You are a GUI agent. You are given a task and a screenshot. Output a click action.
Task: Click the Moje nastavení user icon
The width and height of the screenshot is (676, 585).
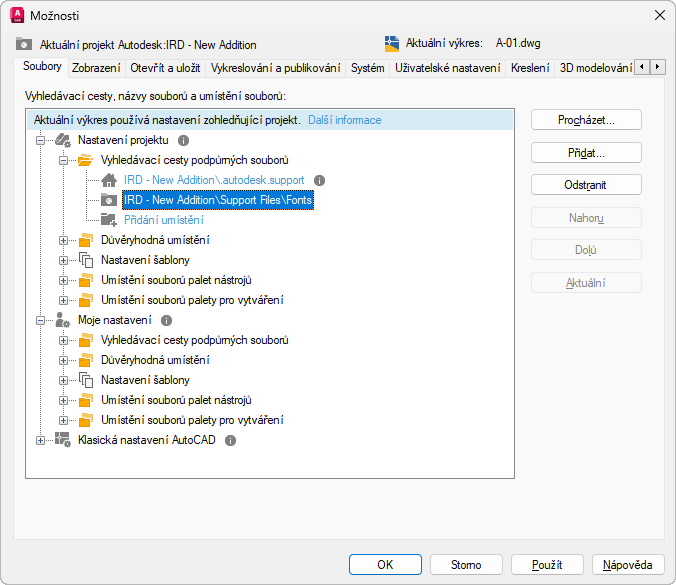(62, 320)
